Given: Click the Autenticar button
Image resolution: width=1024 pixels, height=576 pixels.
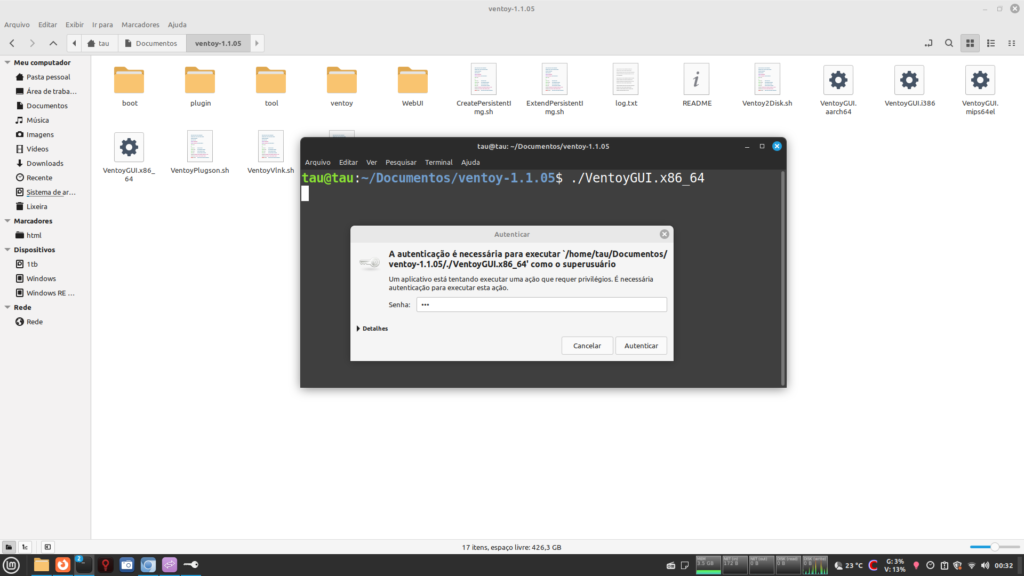Looking at the screenshot, I should 640,345.
